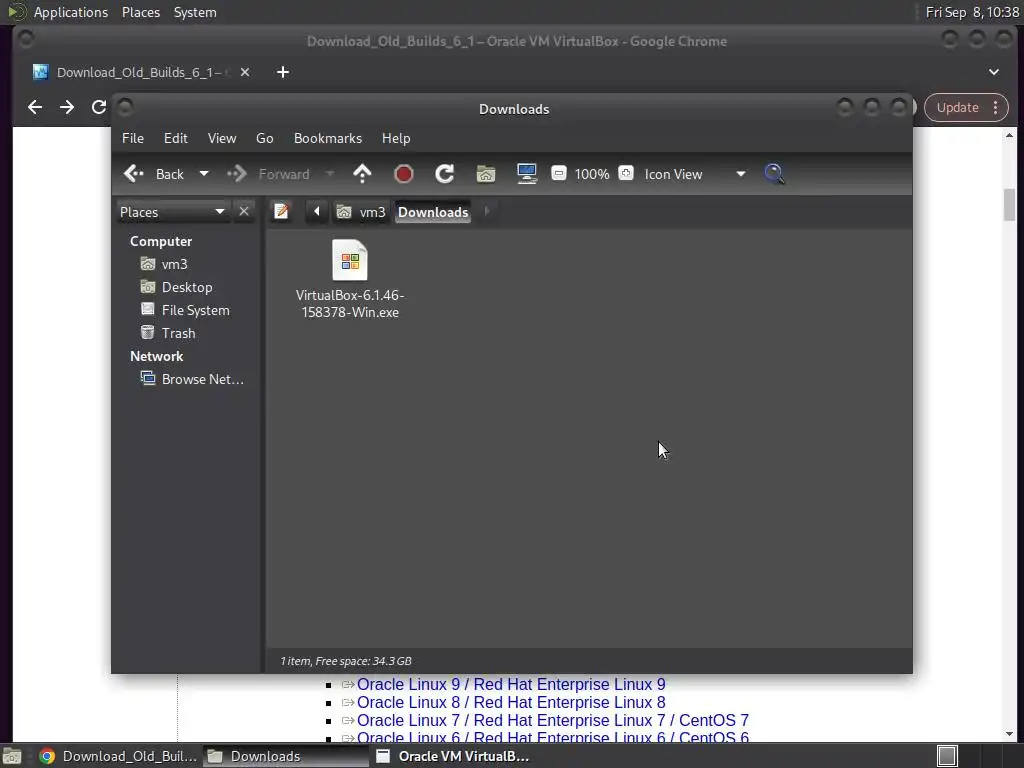Open the Applications menu in top panel

[71, 12]
